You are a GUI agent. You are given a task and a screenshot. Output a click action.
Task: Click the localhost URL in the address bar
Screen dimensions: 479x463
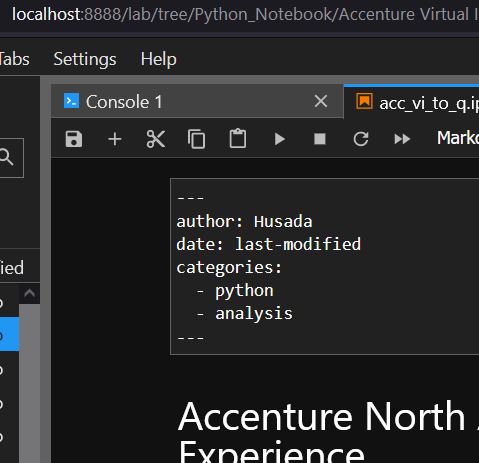(245, 14)
